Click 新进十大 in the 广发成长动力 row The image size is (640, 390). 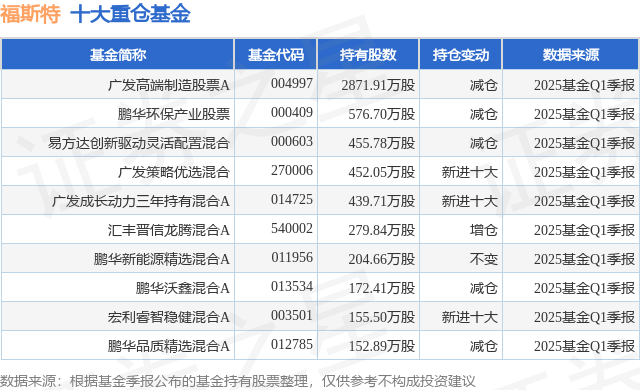click(x=470, y=201)
